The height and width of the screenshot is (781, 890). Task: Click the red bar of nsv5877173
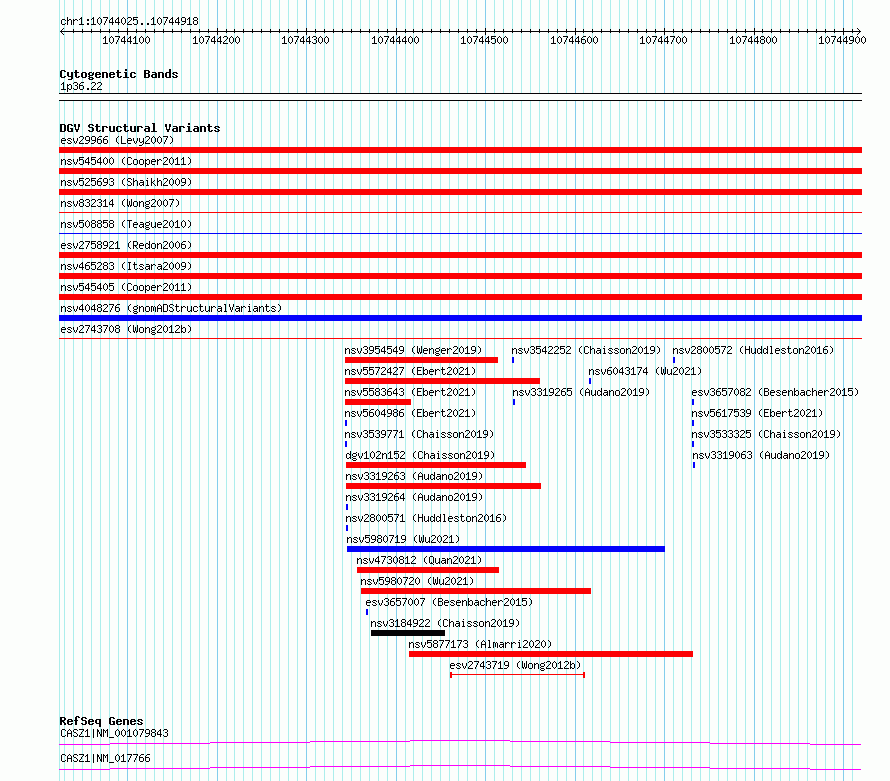(x=551, y=654)
